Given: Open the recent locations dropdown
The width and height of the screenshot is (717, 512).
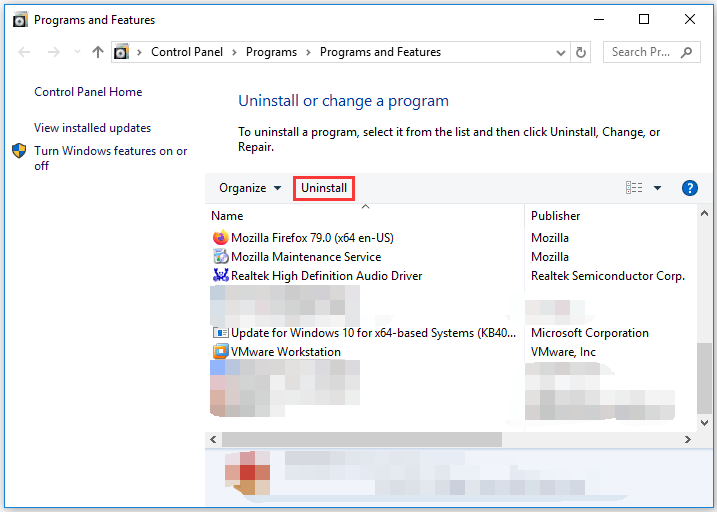Looking at the screenshot, I should coord(77,52).
